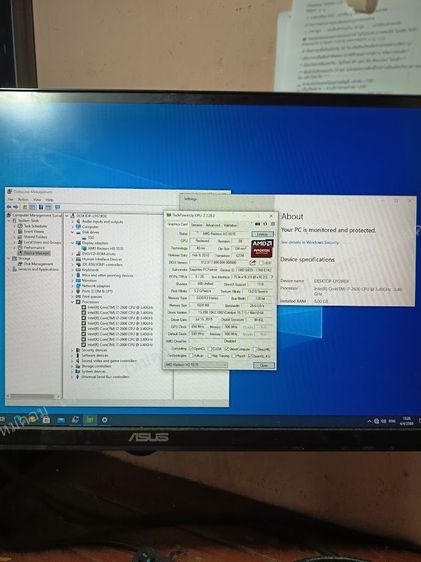Image resolution: width=421 pixels, height=562 pixels.
Task: Click the Back arrow in Computer Management toolbar
Action: (x=9, y=207)
